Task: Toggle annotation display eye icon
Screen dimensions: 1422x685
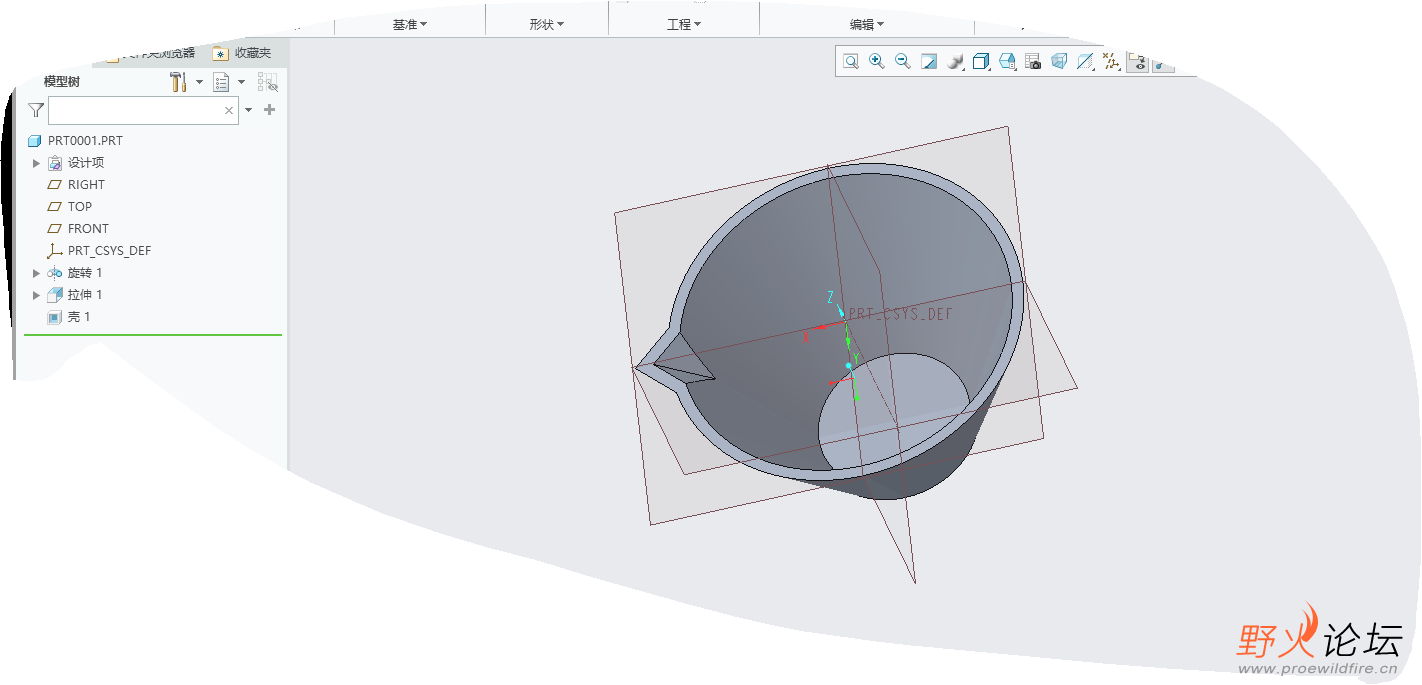Action: tap(1137, 62)
